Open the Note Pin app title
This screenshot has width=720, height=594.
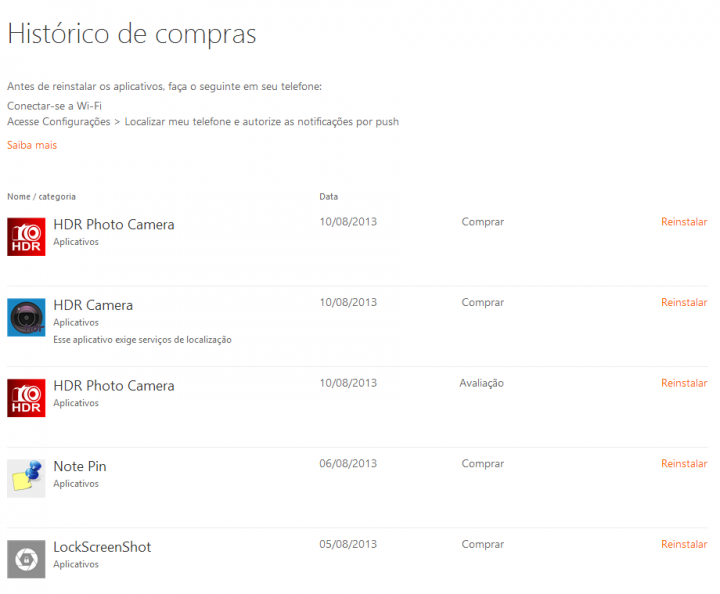80,466
